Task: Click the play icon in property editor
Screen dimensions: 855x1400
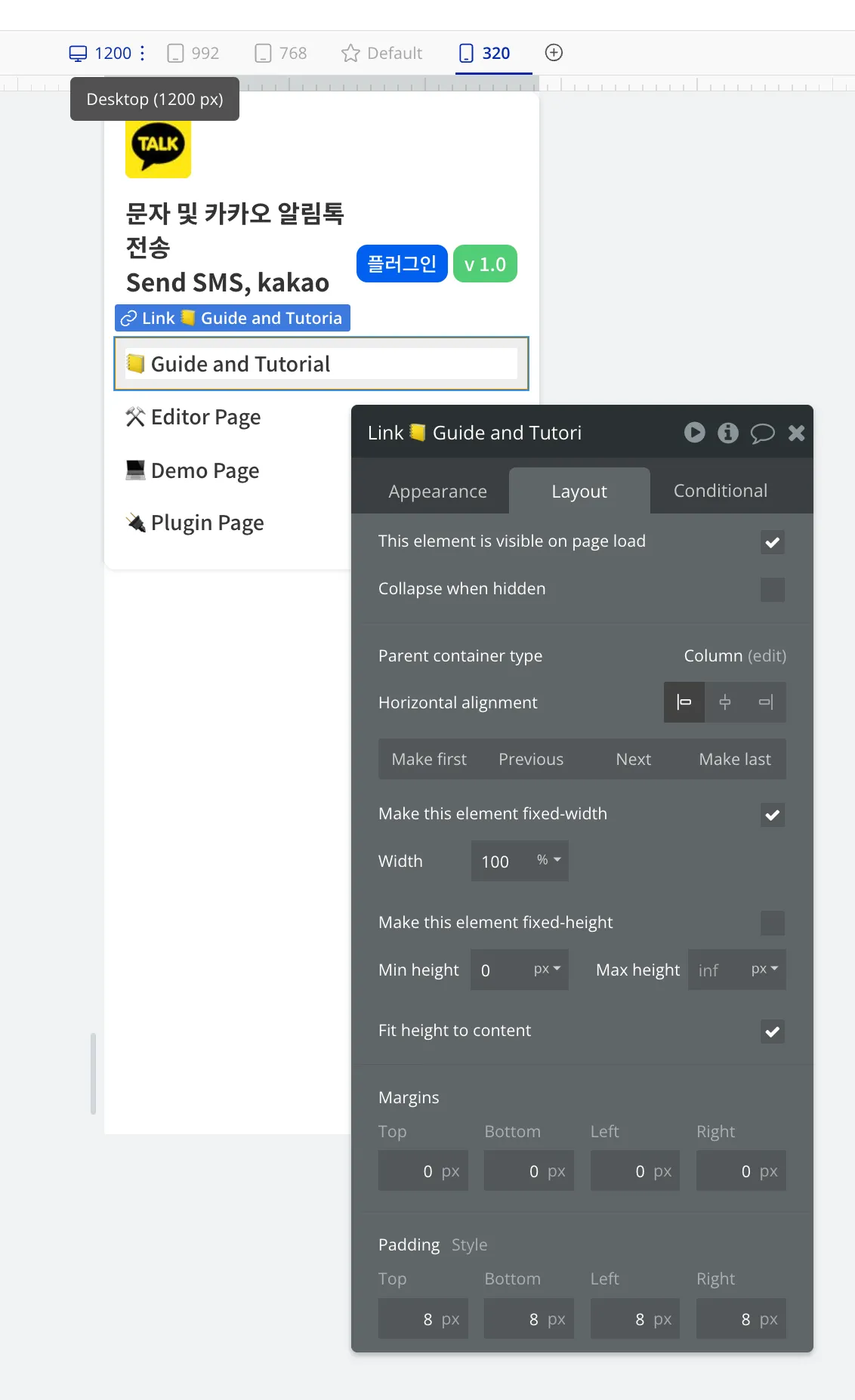Action: point(694,432)
